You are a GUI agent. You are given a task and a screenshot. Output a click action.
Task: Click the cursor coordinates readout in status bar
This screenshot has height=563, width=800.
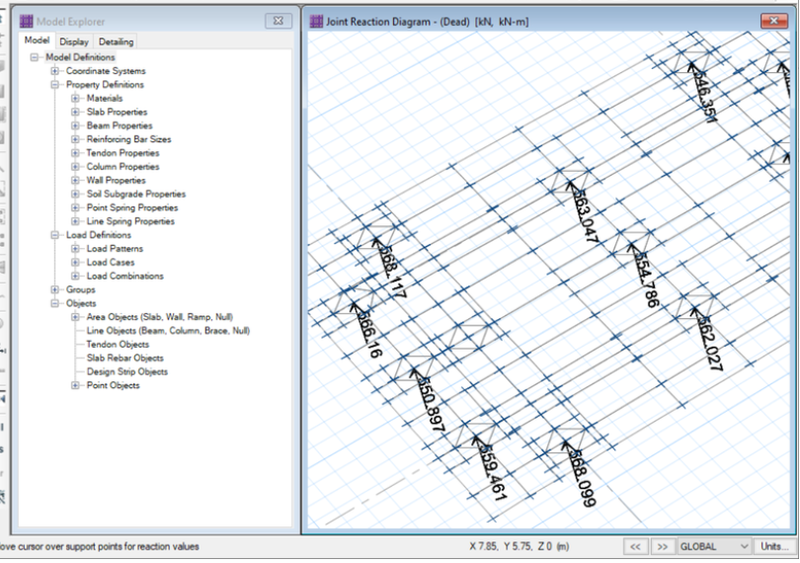(519, 547)
